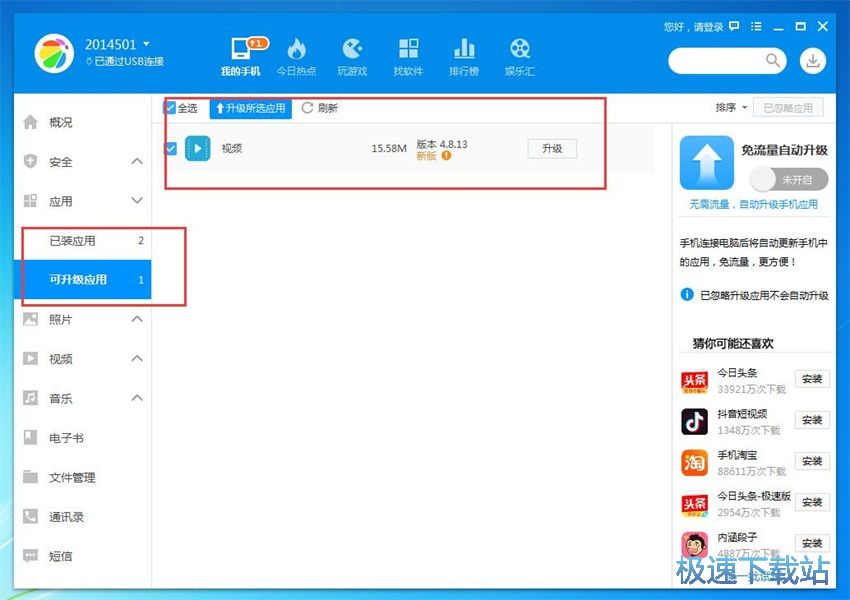Click the 手机淘宝 app icon
850x600 pixels.
pyautogui.click(x=694, y=463)
